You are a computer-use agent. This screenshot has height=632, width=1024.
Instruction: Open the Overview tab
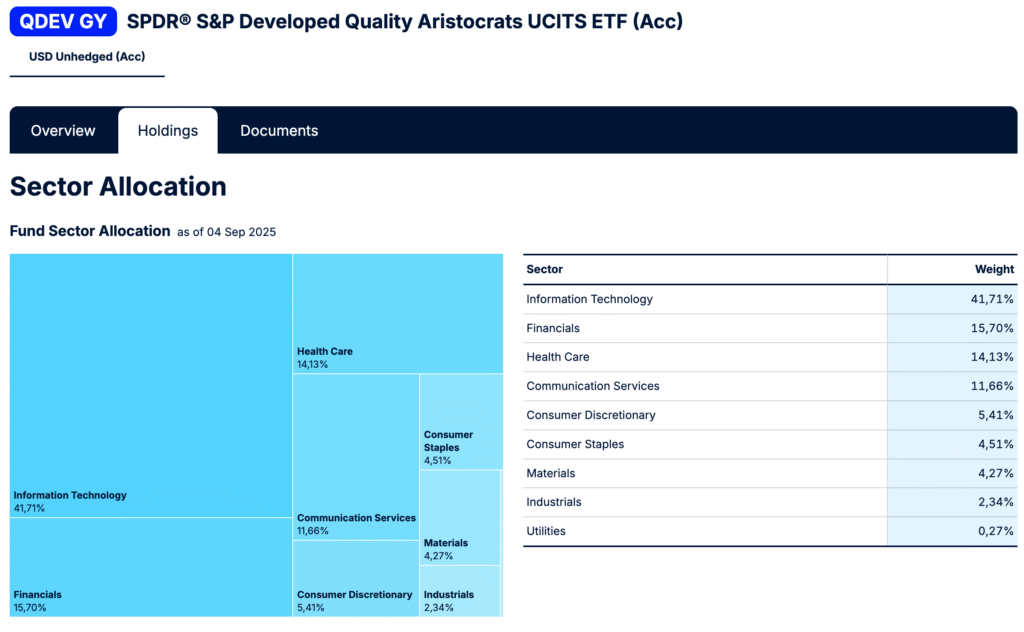point(63,131)
